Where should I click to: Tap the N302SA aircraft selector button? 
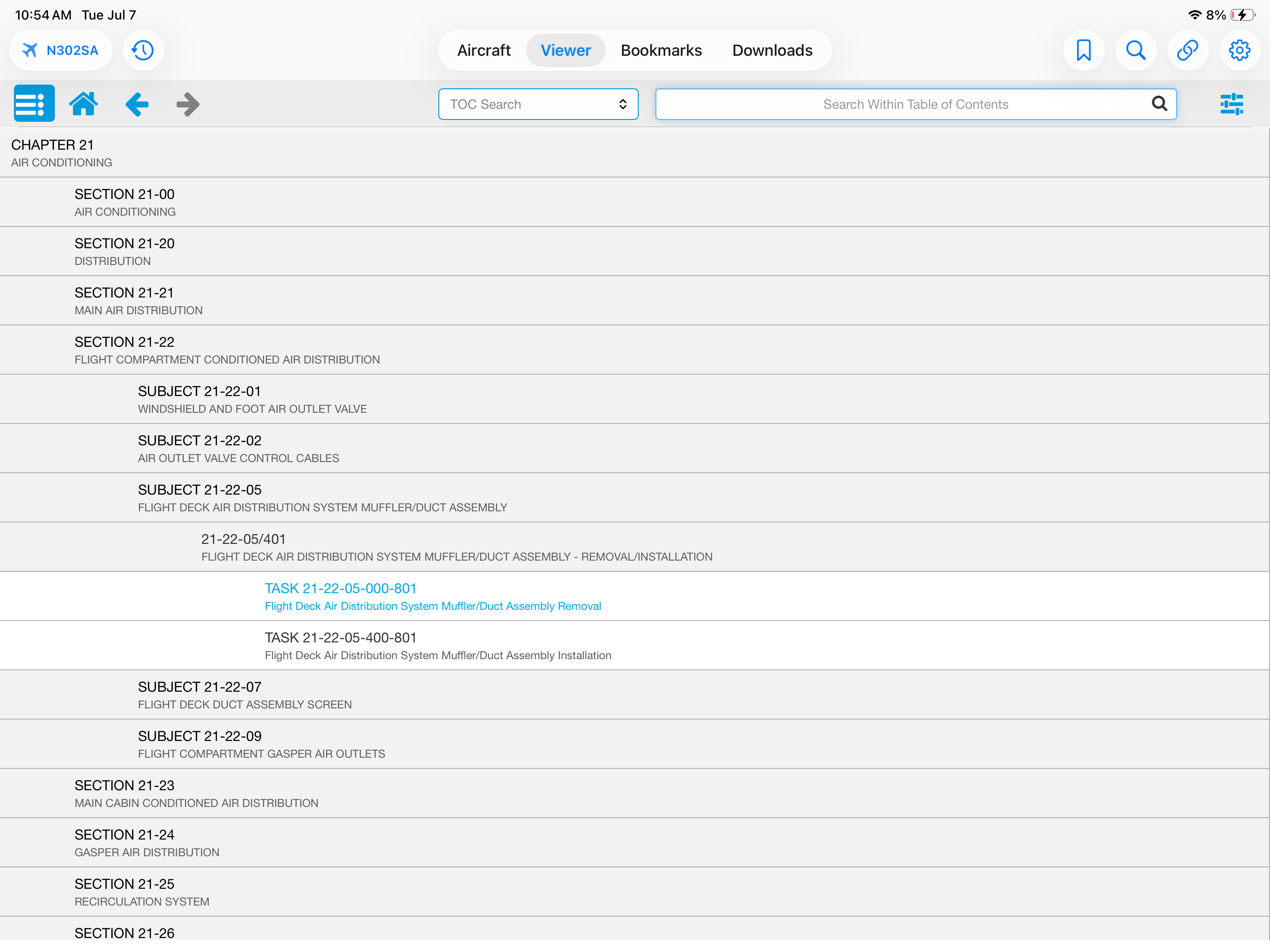click(60, 51)
